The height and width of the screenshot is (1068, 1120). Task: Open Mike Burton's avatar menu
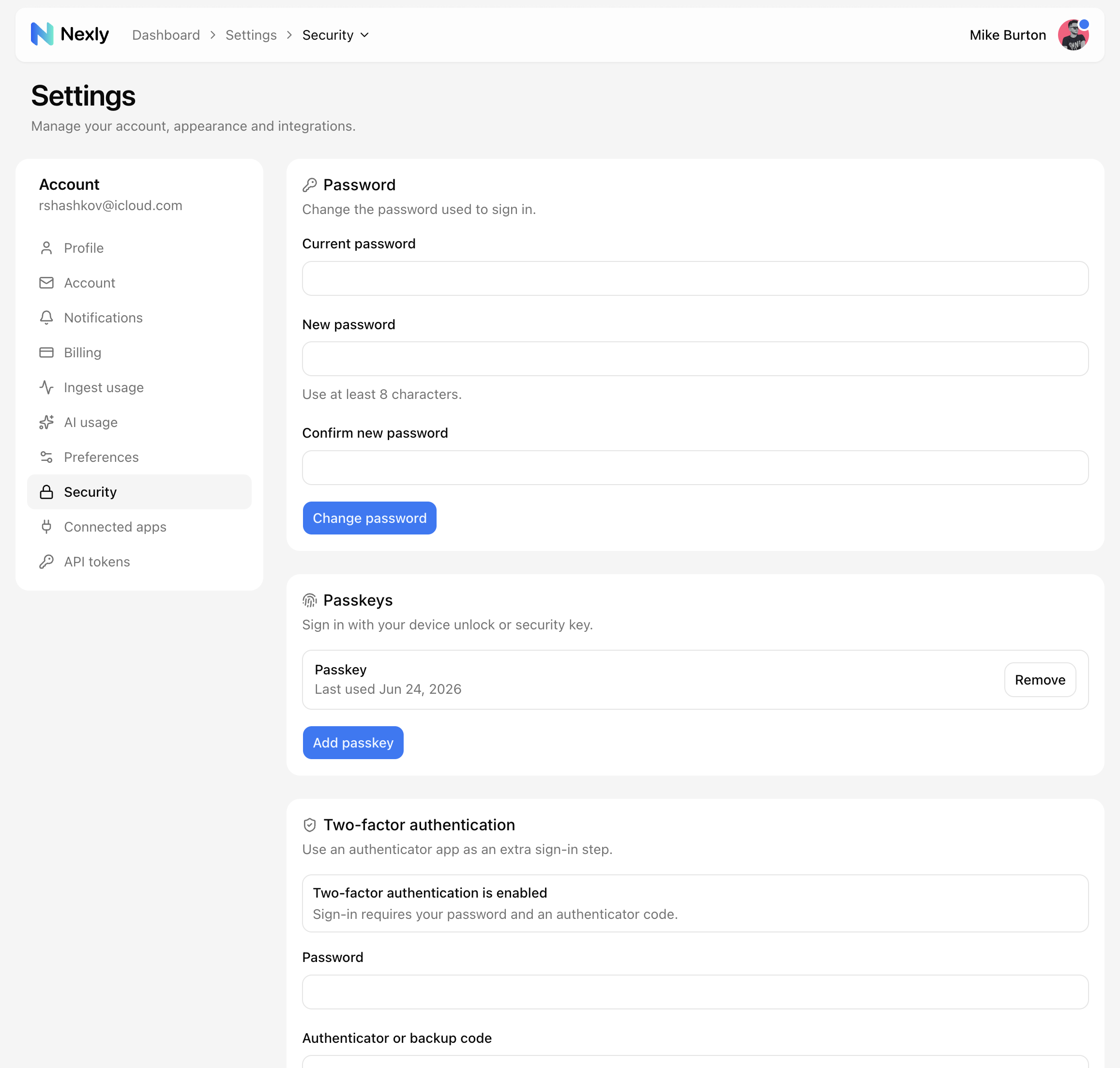(x=1074, y=35)
